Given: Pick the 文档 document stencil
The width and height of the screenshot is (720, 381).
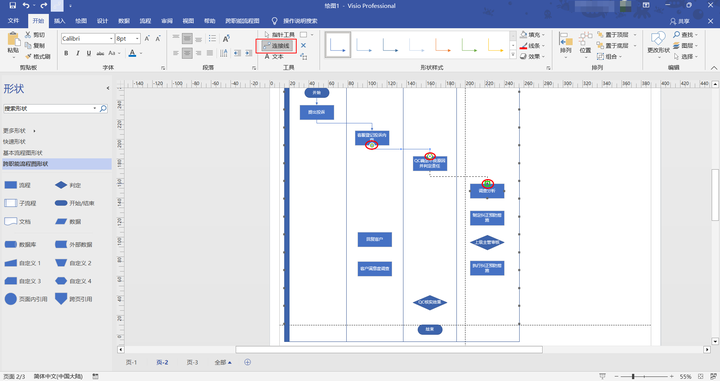Looking at the screenshot, I should (x=17, y=221).
